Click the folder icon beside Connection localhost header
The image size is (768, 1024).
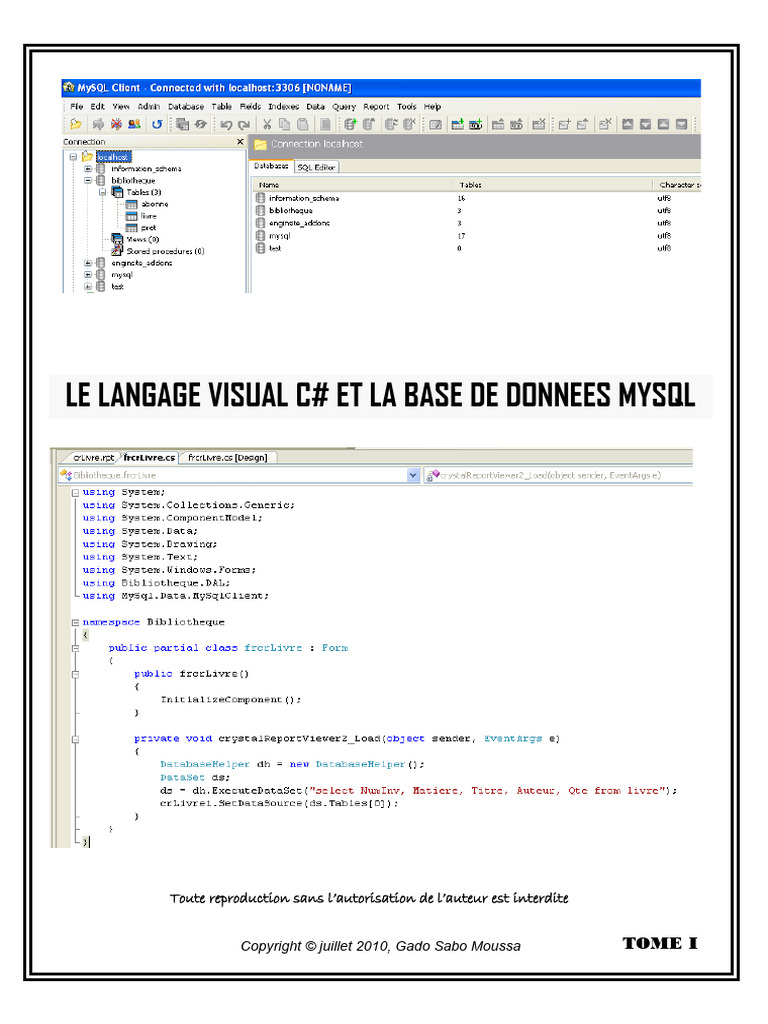(x=261, y=144)
